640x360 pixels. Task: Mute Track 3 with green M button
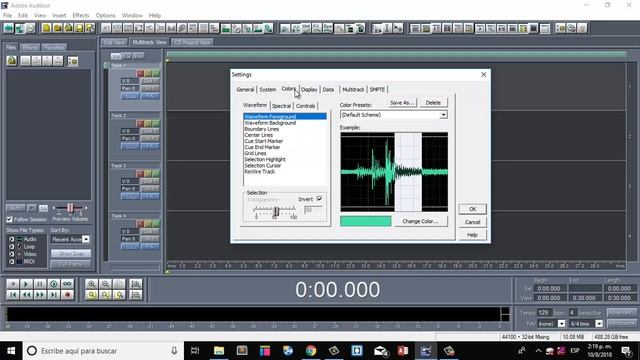tap(156, 174)
